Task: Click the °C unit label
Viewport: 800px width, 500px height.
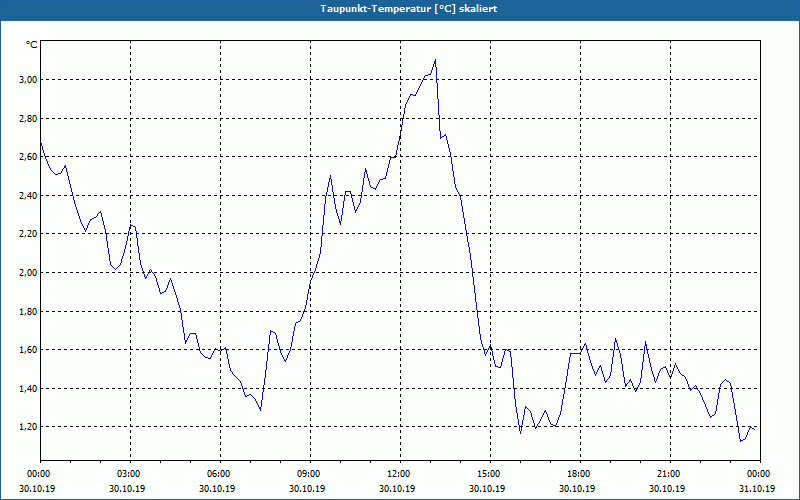Action: click(x=32, y=45)
